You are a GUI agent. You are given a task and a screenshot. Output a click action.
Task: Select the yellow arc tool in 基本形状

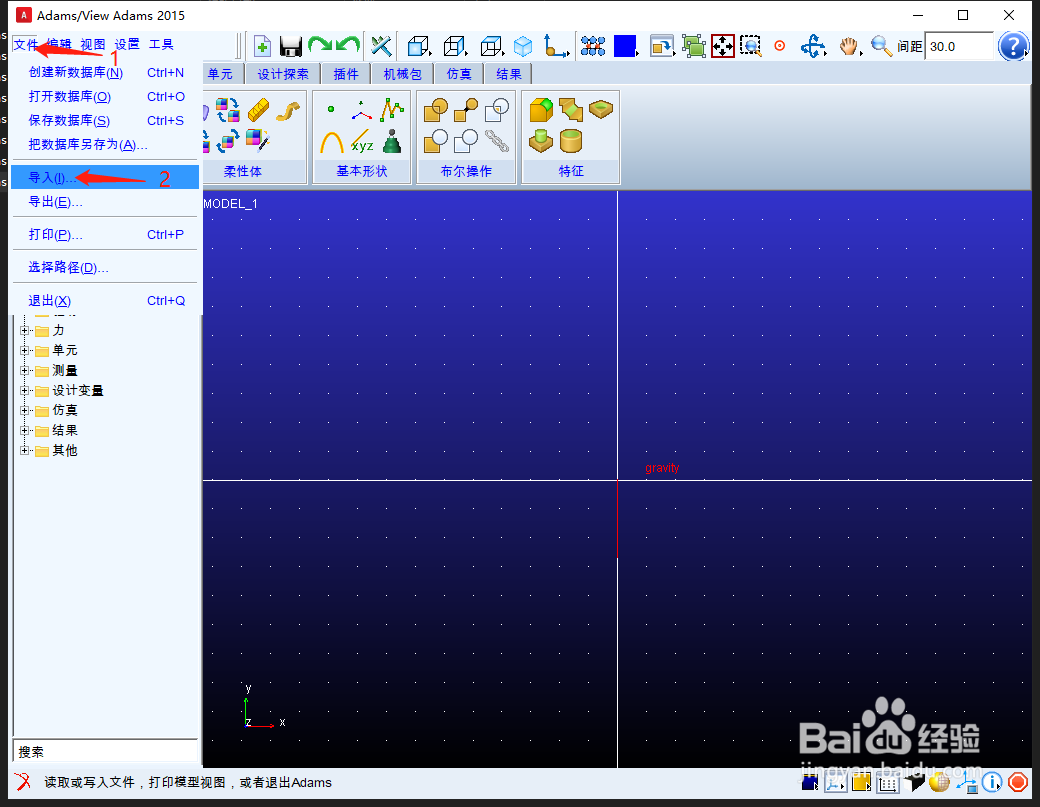pyautogui.click(x=331, y=141)
